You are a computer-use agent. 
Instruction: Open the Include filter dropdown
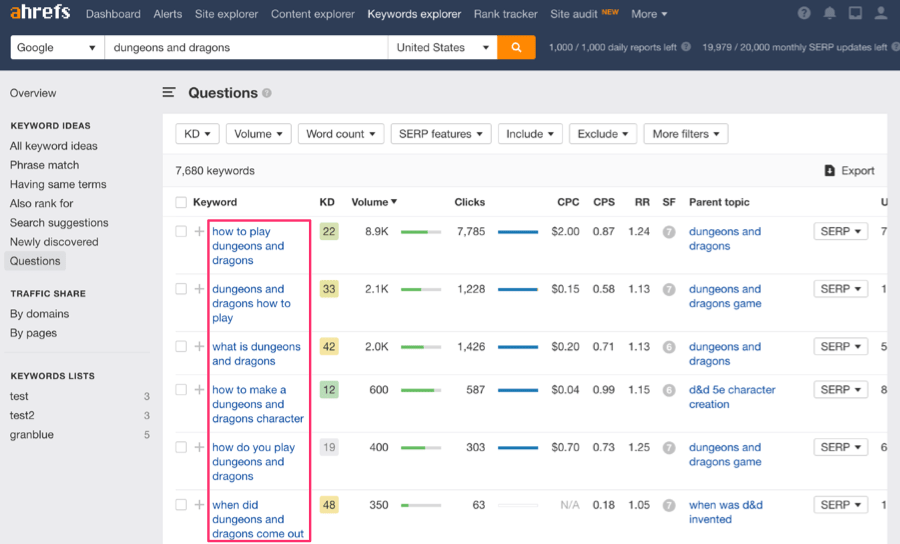pos(530,134)
